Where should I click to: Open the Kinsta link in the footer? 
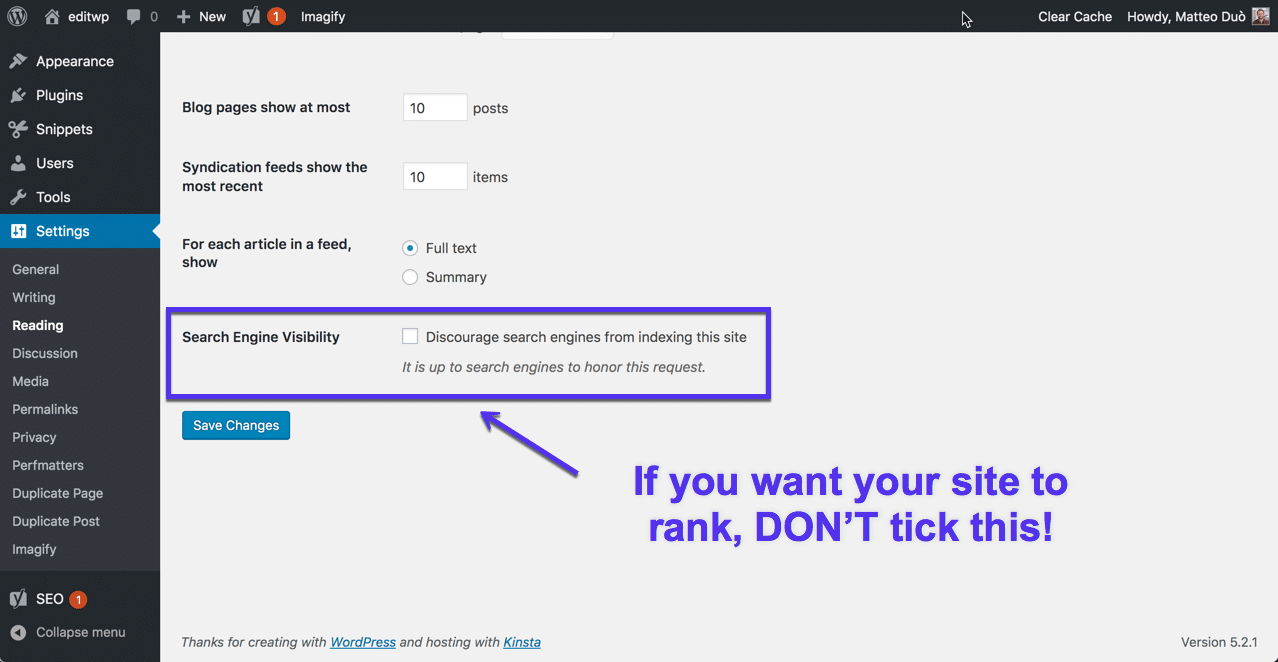(521, 642)
